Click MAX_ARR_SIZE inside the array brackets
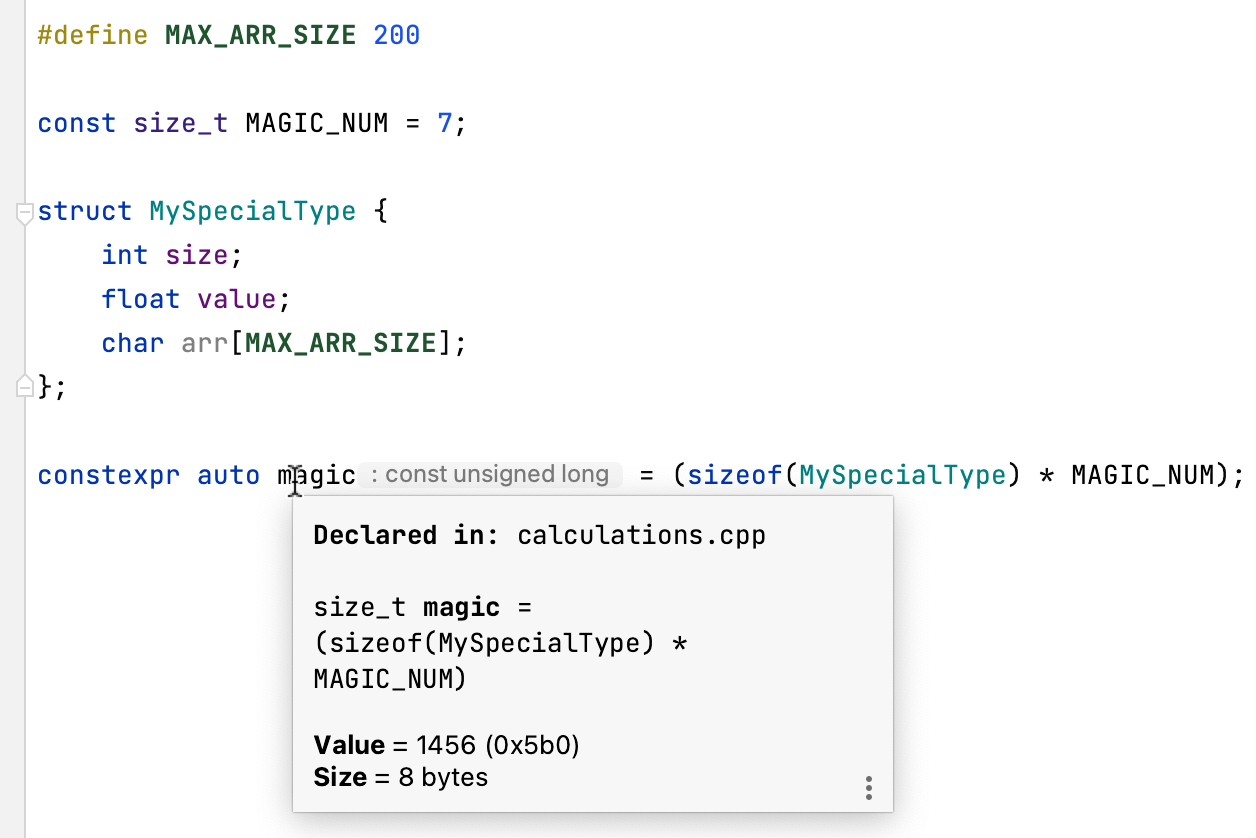The width and height of the screenshot is (1256, 838). coord(341,344)
